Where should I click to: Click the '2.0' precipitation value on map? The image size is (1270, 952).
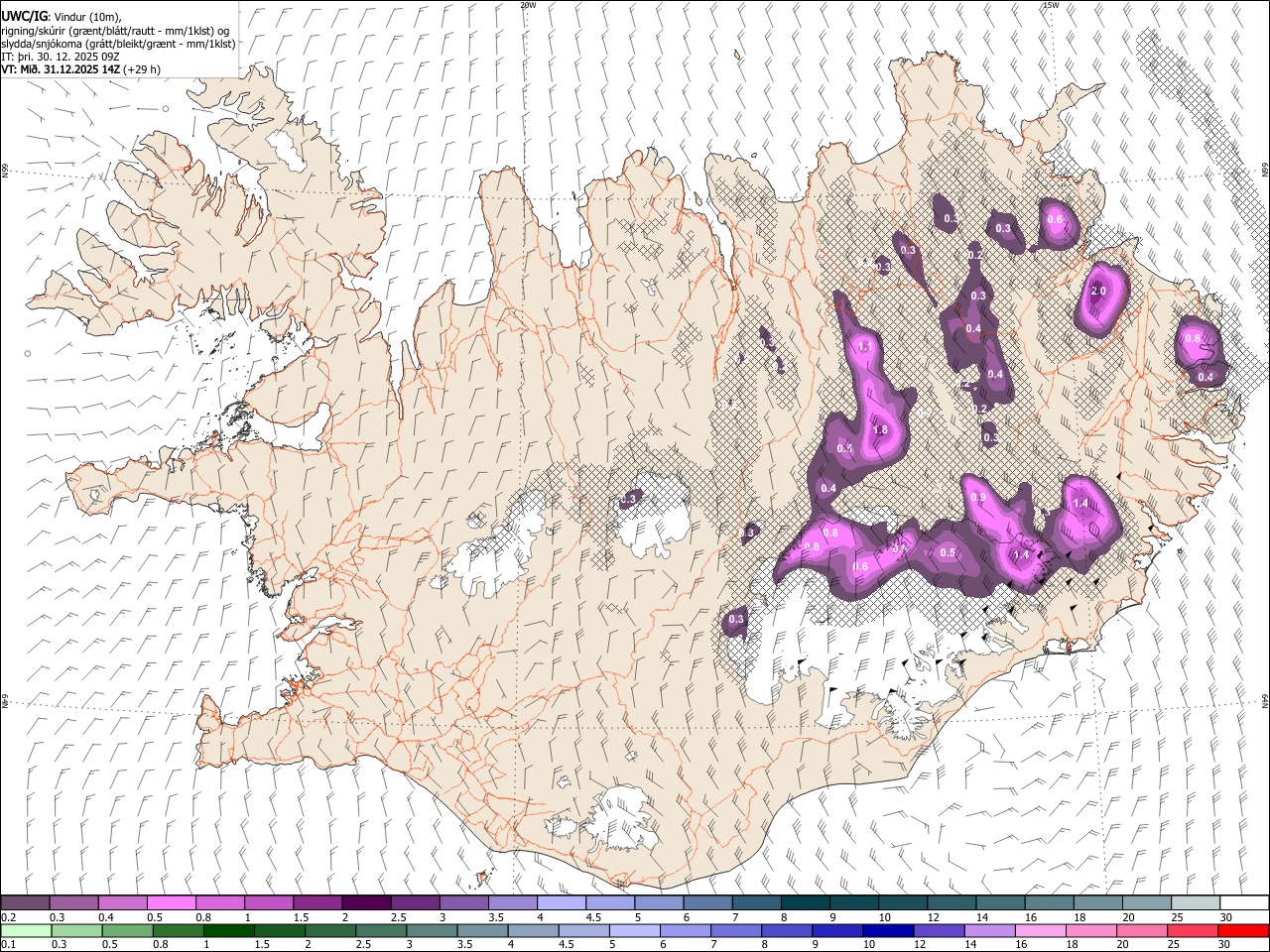coord(1098,292)
